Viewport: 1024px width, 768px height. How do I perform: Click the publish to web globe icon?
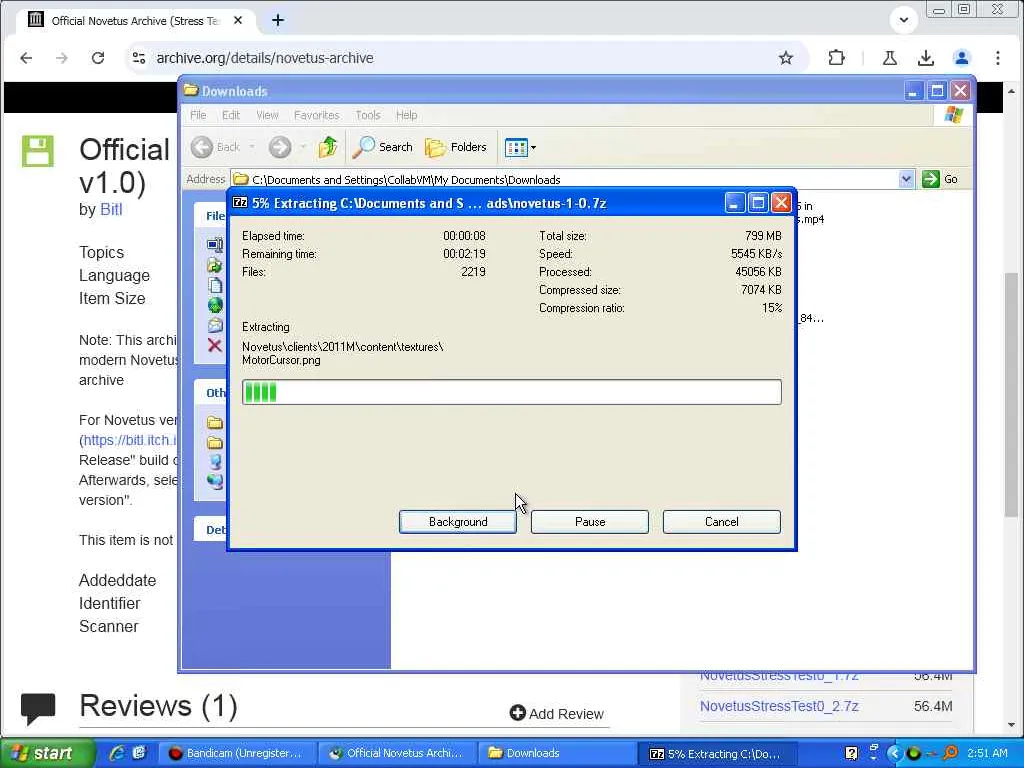coord(215,305)
